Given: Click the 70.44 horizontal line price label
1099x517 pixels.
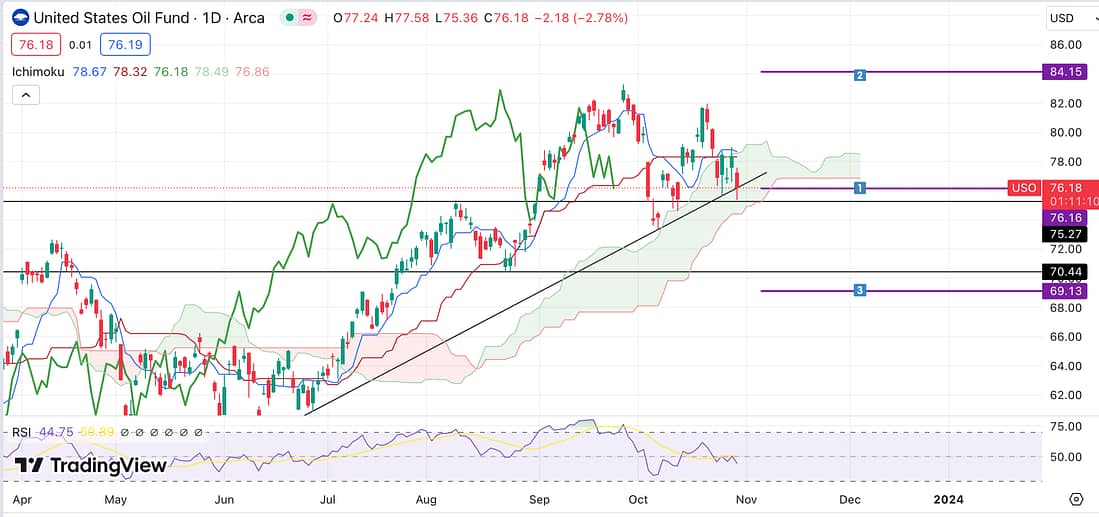Looking at the screenshot, I should pyautogui.click(x=1065, y=271).
